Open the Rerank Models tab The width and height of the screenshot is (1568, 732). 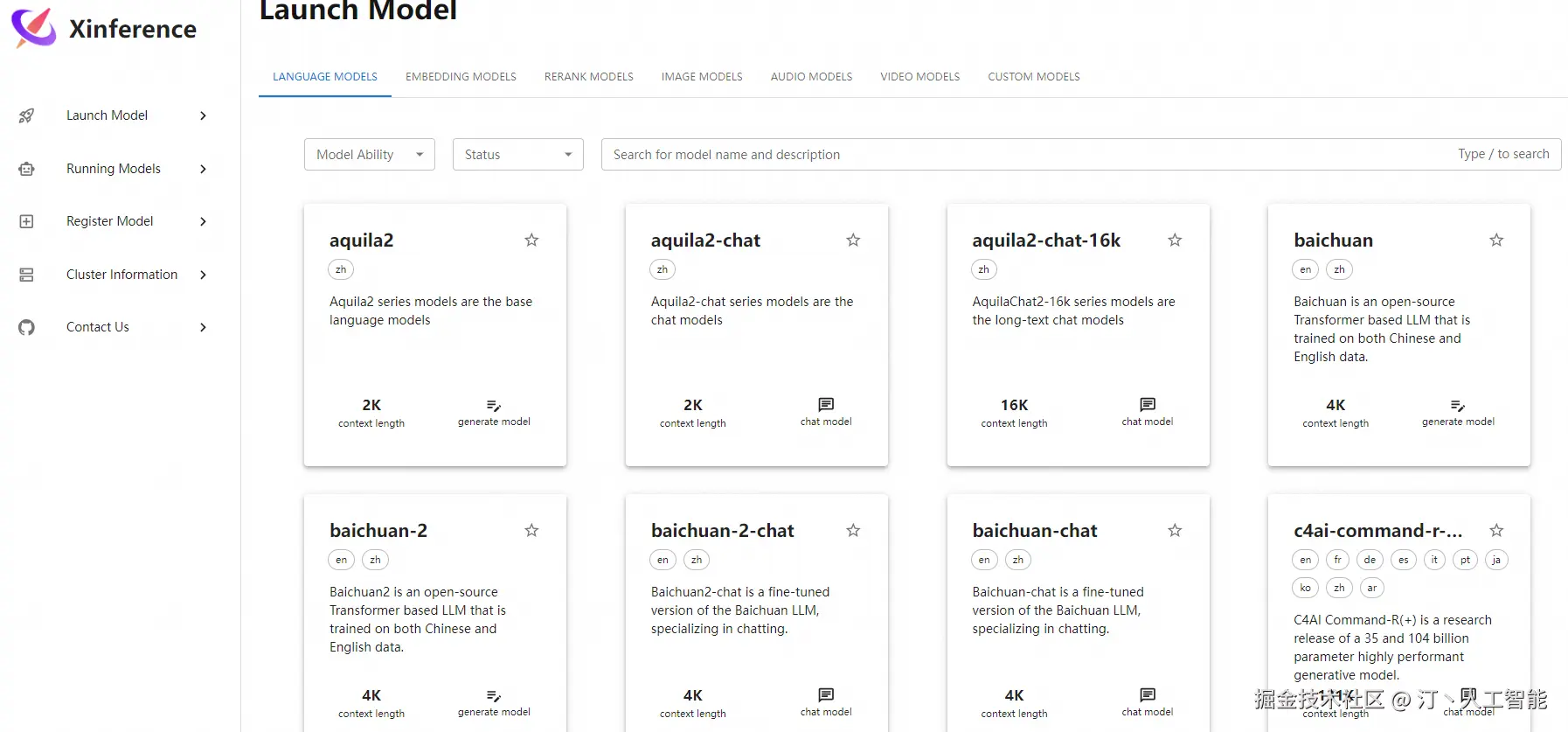[x=589, y=77]
